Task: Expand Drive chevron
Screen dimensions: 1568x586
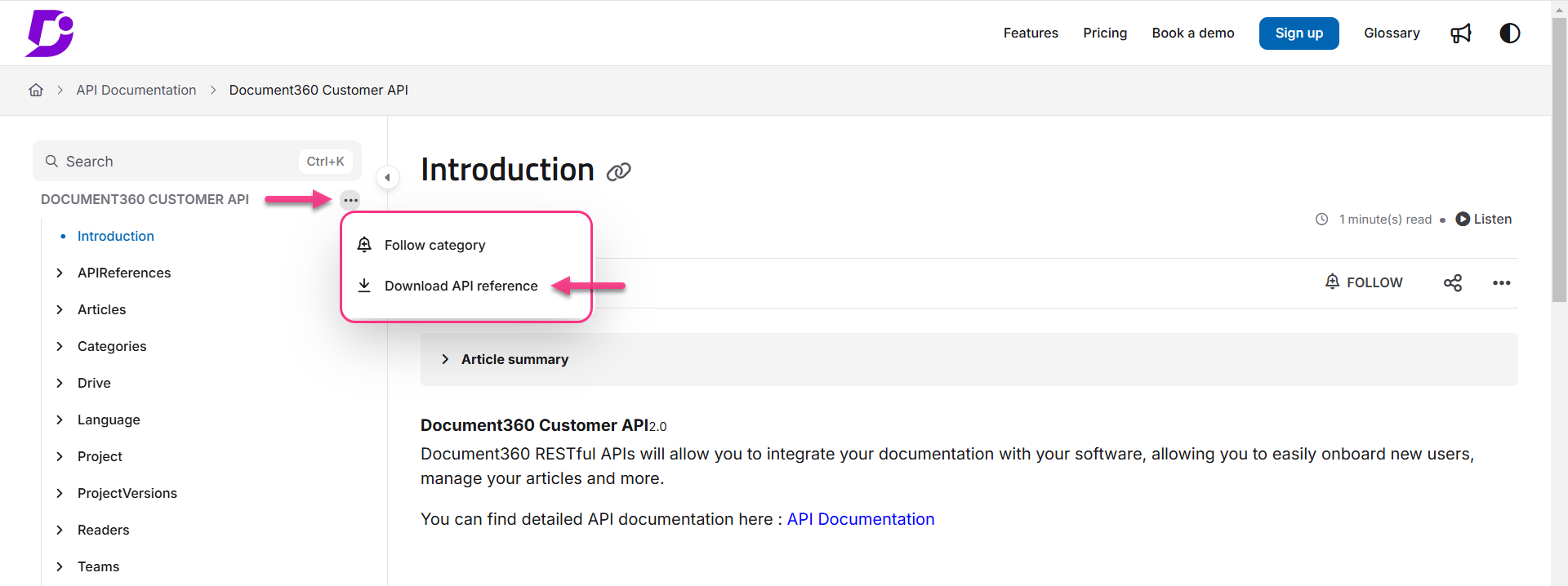Action: tap(59, 383)
